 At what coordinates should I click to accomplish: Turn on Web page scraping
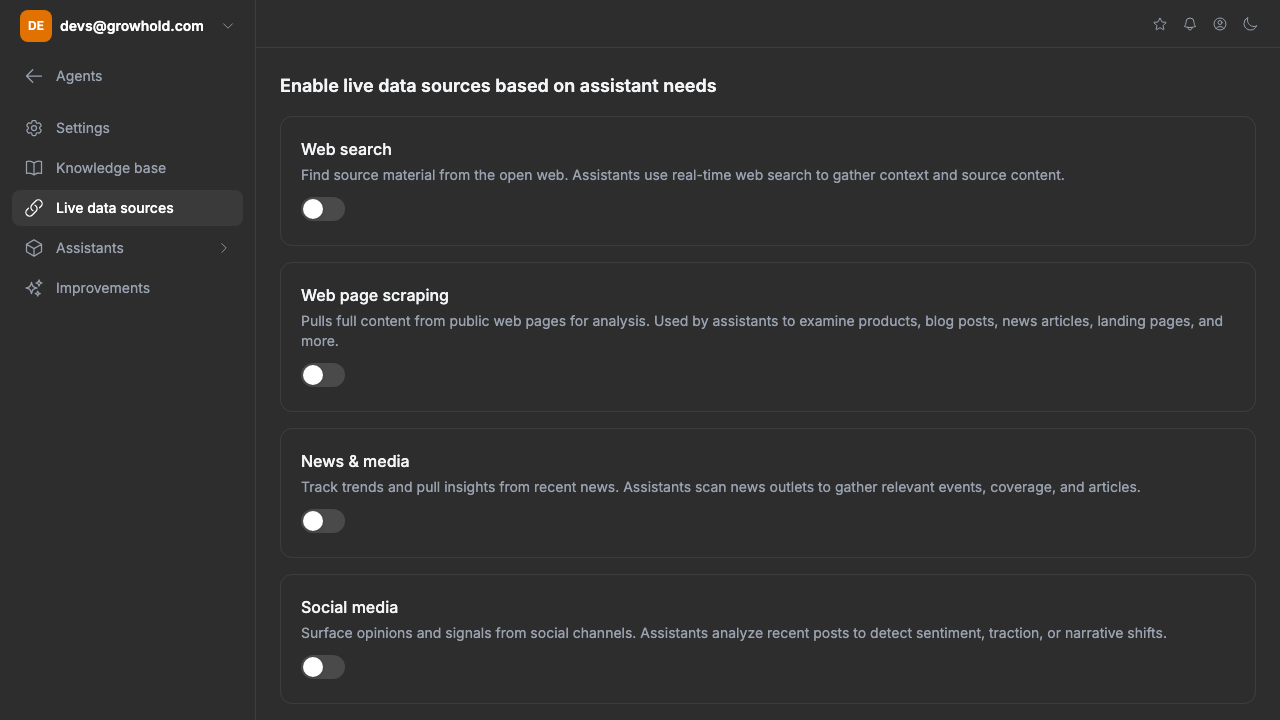[323, 375]
